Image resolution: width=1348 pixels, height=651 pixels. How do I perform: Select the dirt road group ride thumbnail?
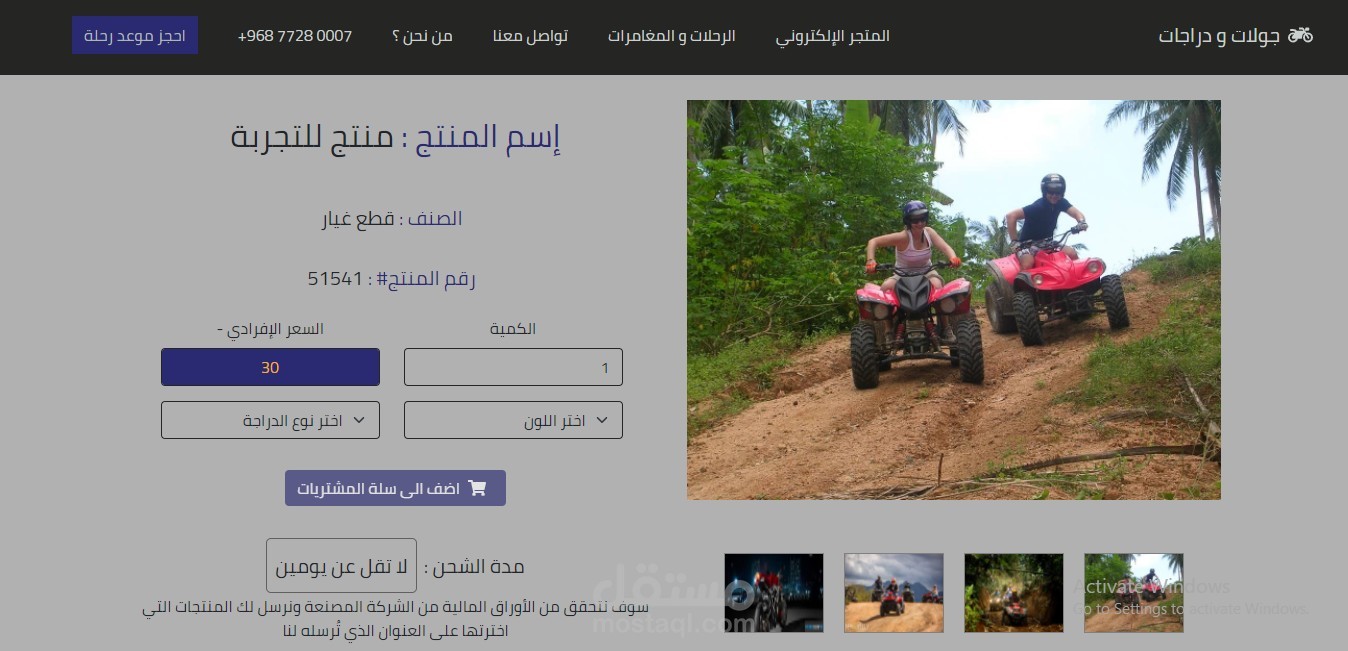[894, 593]
